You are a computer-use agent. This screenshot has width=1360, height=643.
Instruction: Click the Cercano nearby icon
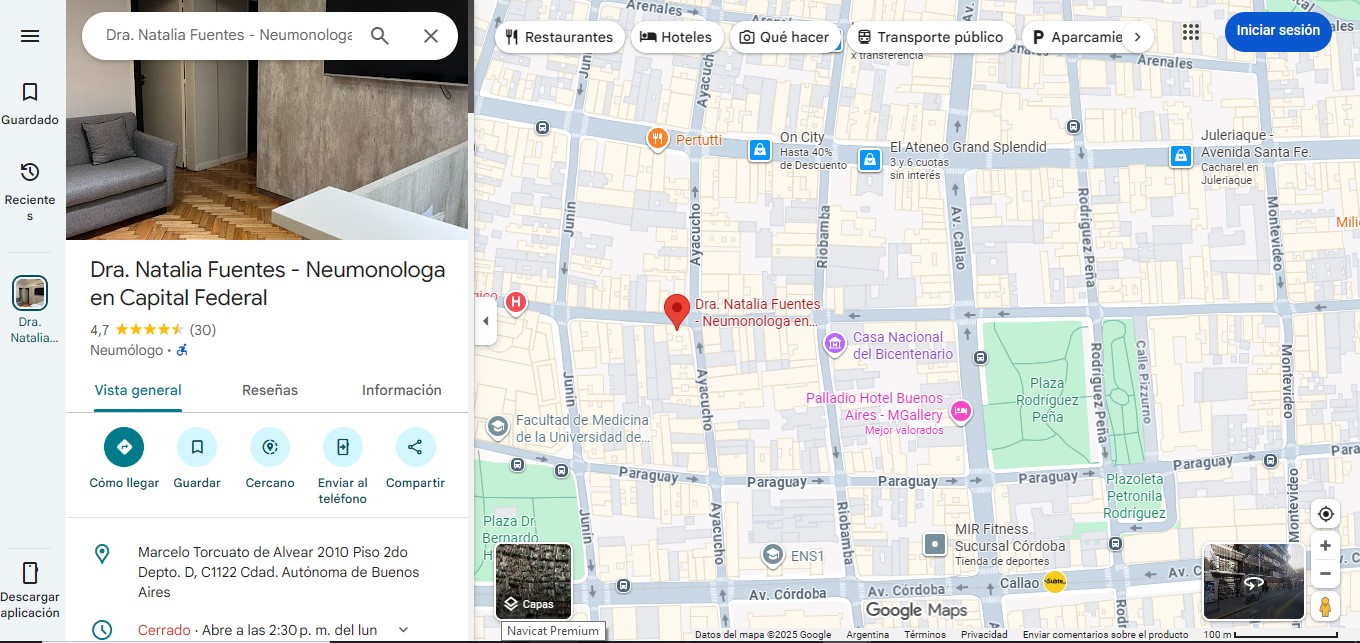tap(270, 447)
